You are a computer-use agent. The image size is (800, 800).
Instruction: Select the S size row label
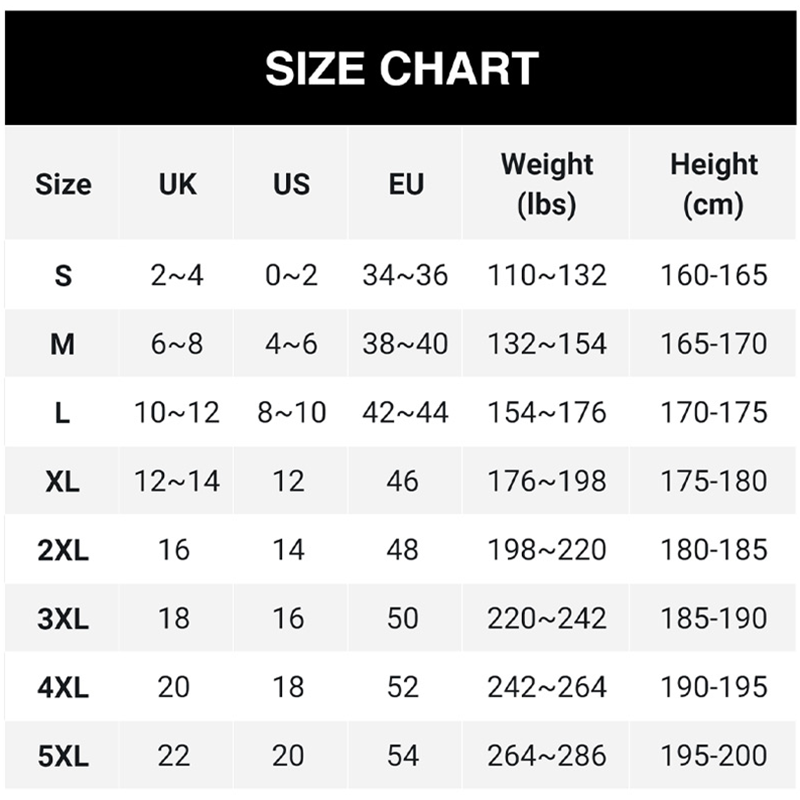click(x=63, y=275)
